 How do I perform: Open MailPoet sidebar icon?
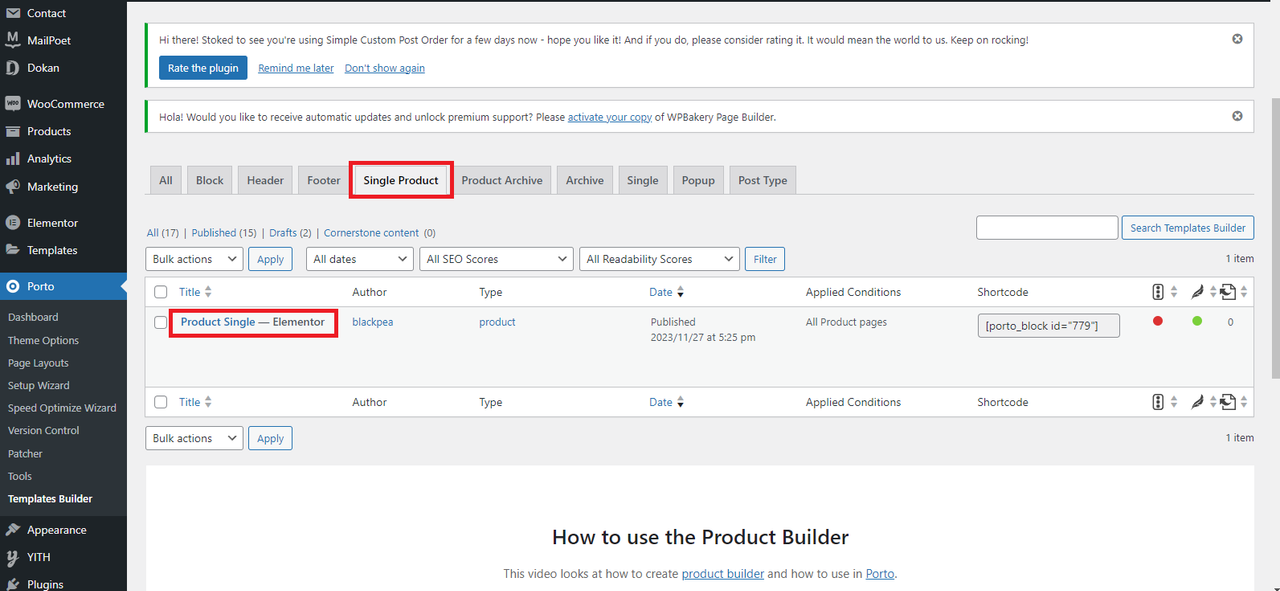(13, 40)
